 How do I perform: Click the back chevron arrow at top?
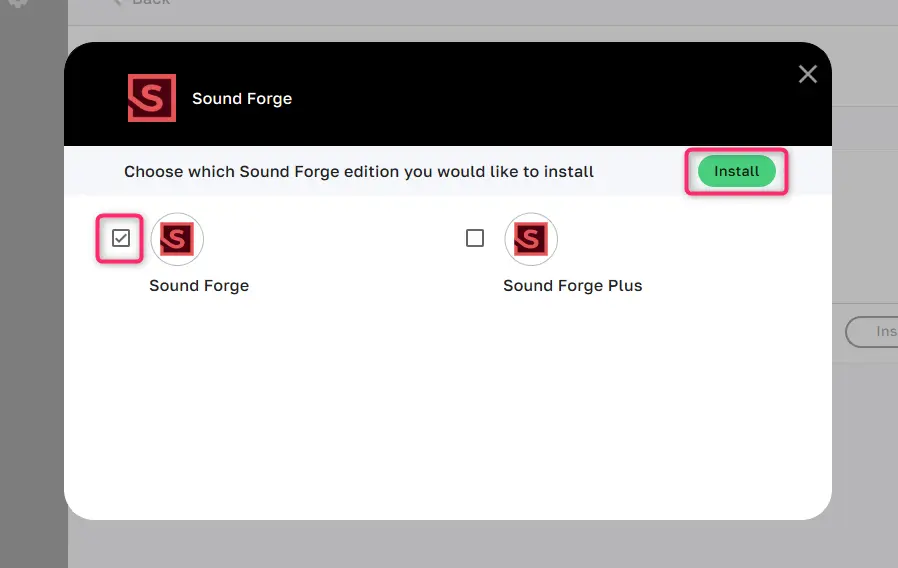(117, 2)
